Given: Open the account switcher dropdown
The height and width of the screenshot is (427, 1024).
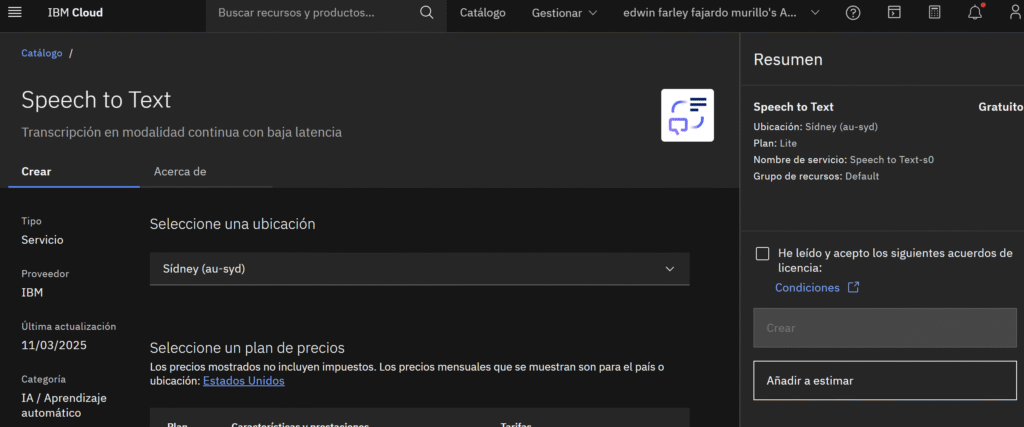Looking at the screenshot, I should (720, 13).
